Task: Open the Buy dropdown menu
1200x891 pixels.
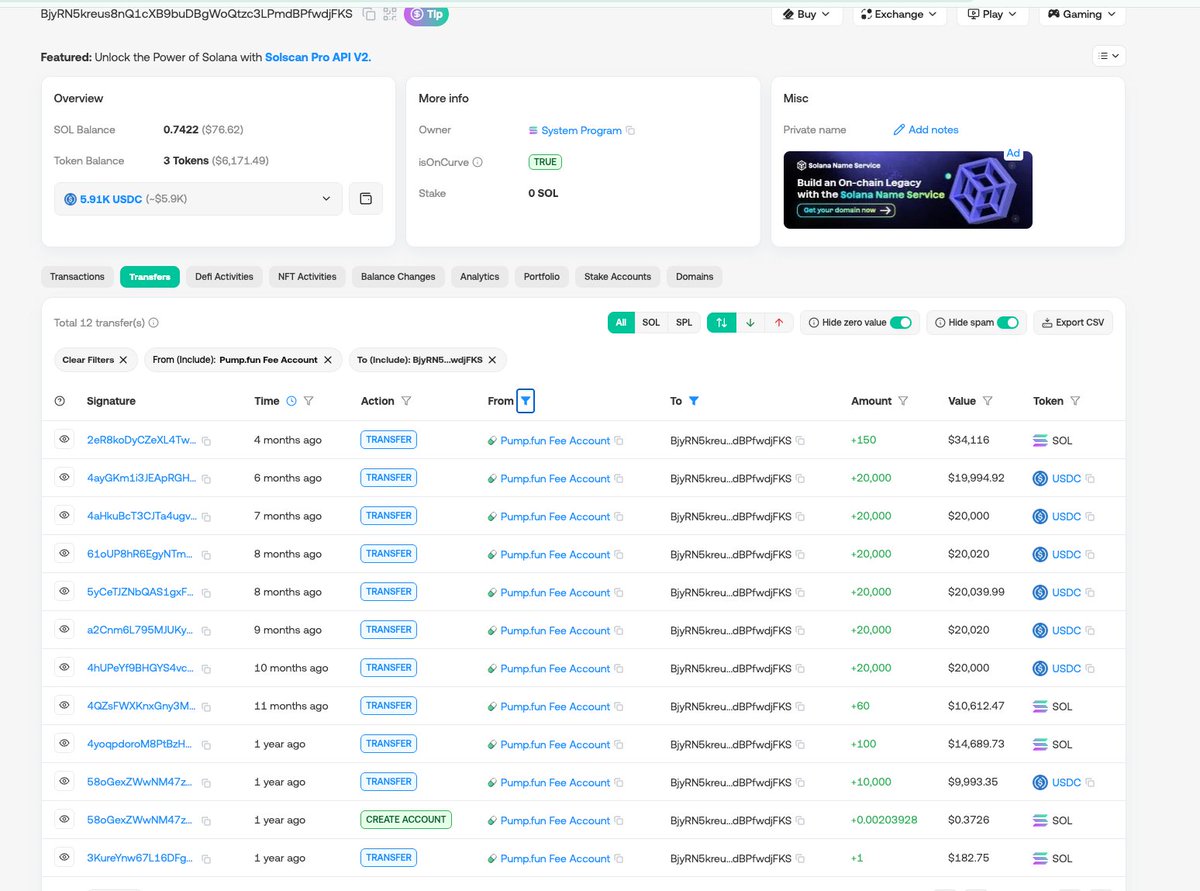Action: tap(806, 14)
